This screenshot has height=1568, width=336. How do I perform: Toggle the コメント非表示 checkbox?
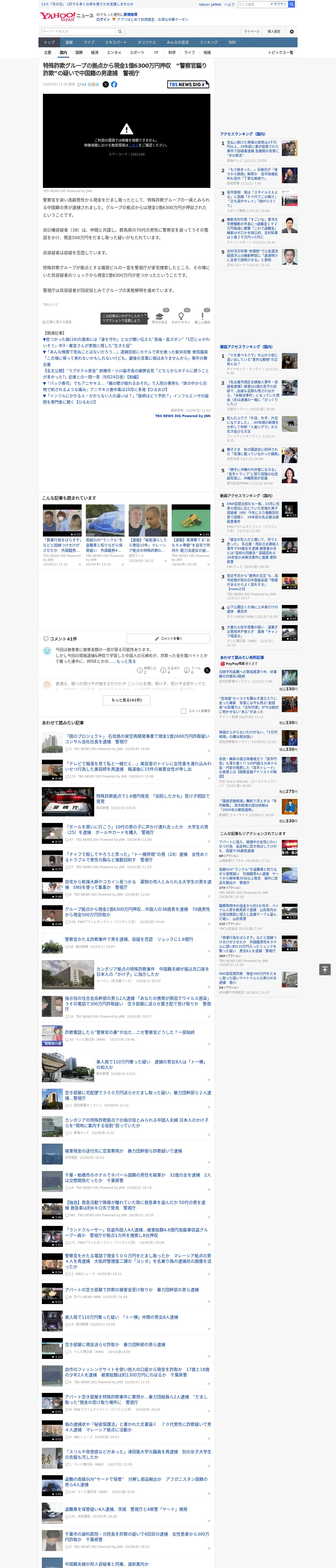(x=183, y=711)
